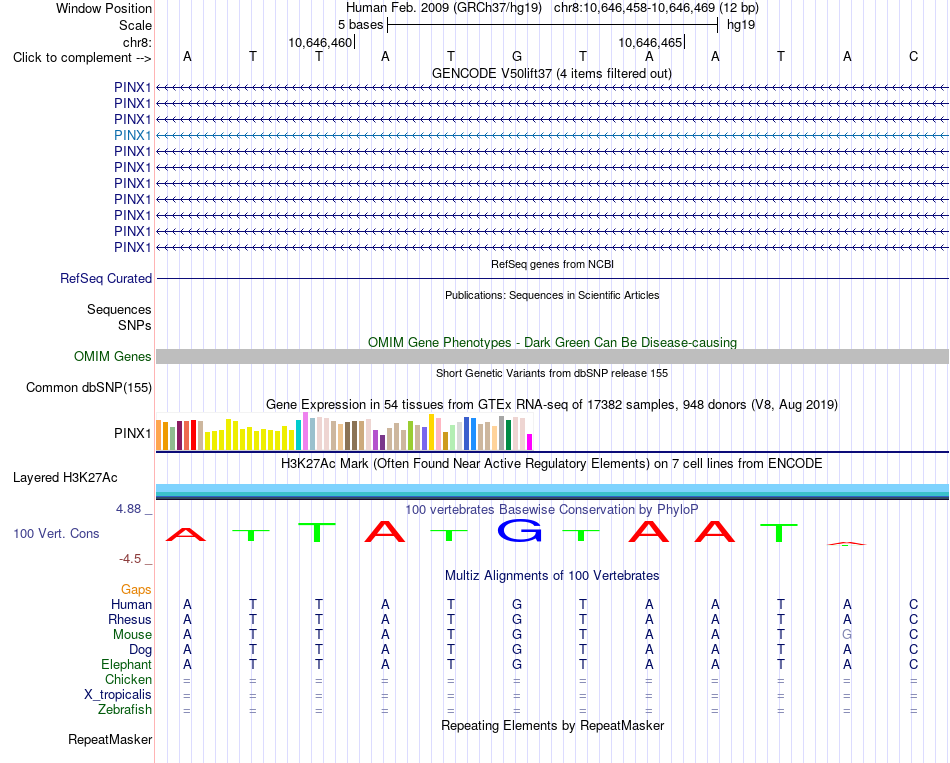Open 'Publications: Sequences in Scientific Articles' title
Image resolution: width=950 pixels, height=763 pixels.
pos(552,295)
